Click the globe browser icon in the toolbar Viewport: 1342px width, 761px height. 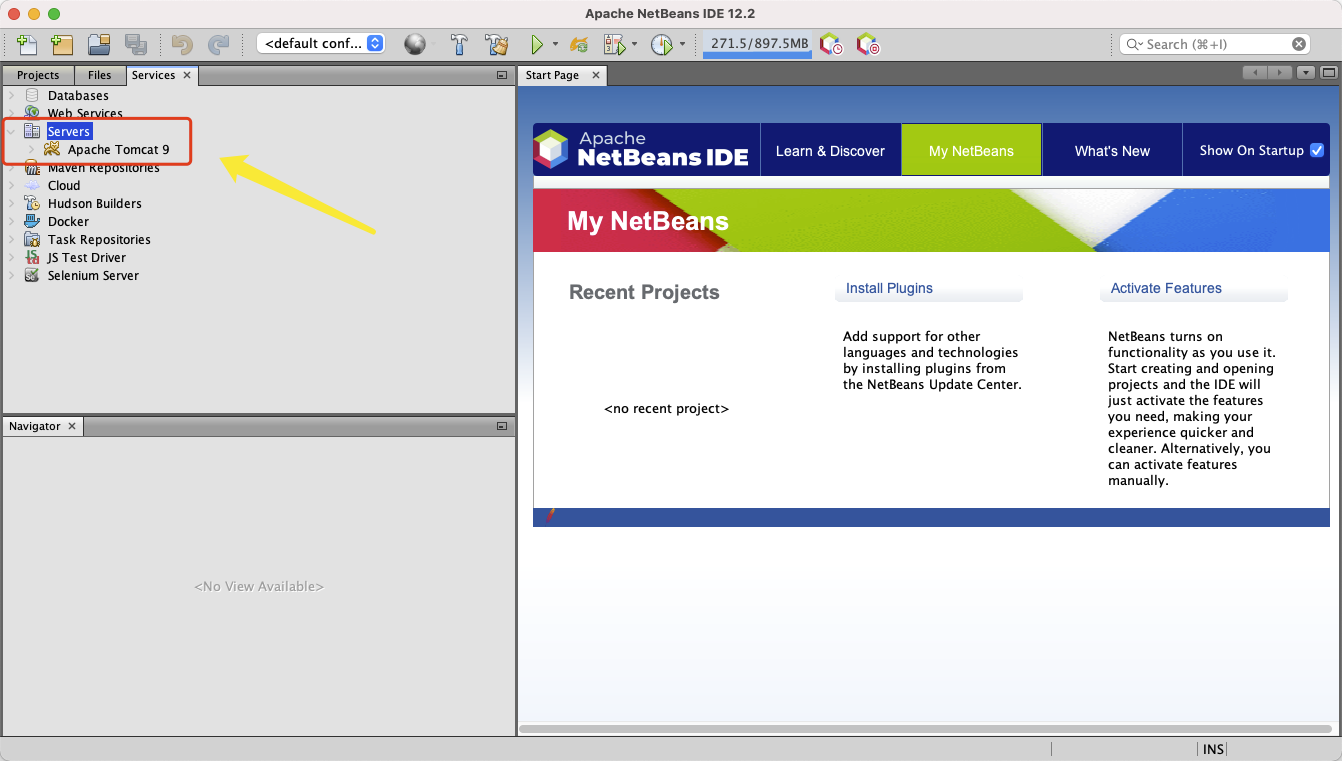point(415,44)
